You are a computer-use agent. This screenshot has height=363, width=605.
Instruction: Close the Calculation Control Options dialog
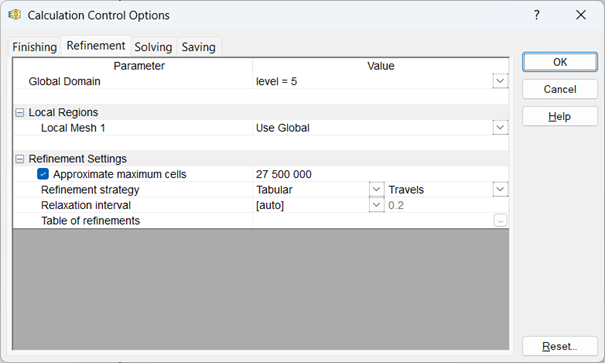pyautogui.click(x=581, y=15)
